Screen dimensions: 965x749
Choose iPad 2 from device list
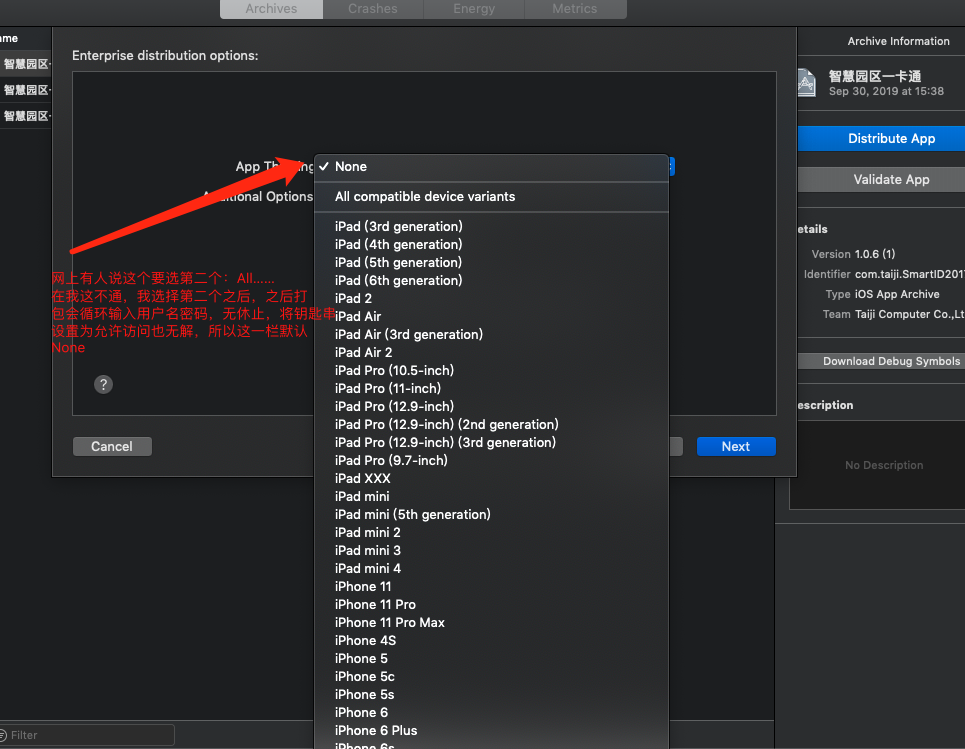coord(491,298)
